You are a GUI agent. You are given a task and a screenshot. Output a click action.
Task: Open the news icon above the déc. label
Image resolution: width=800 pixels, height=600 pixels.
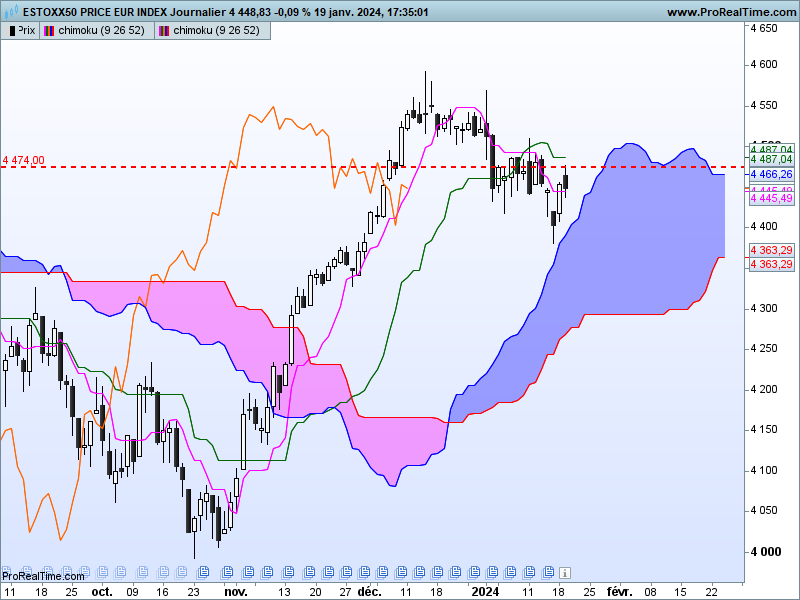pyautogui.click(x=365, y=571)
